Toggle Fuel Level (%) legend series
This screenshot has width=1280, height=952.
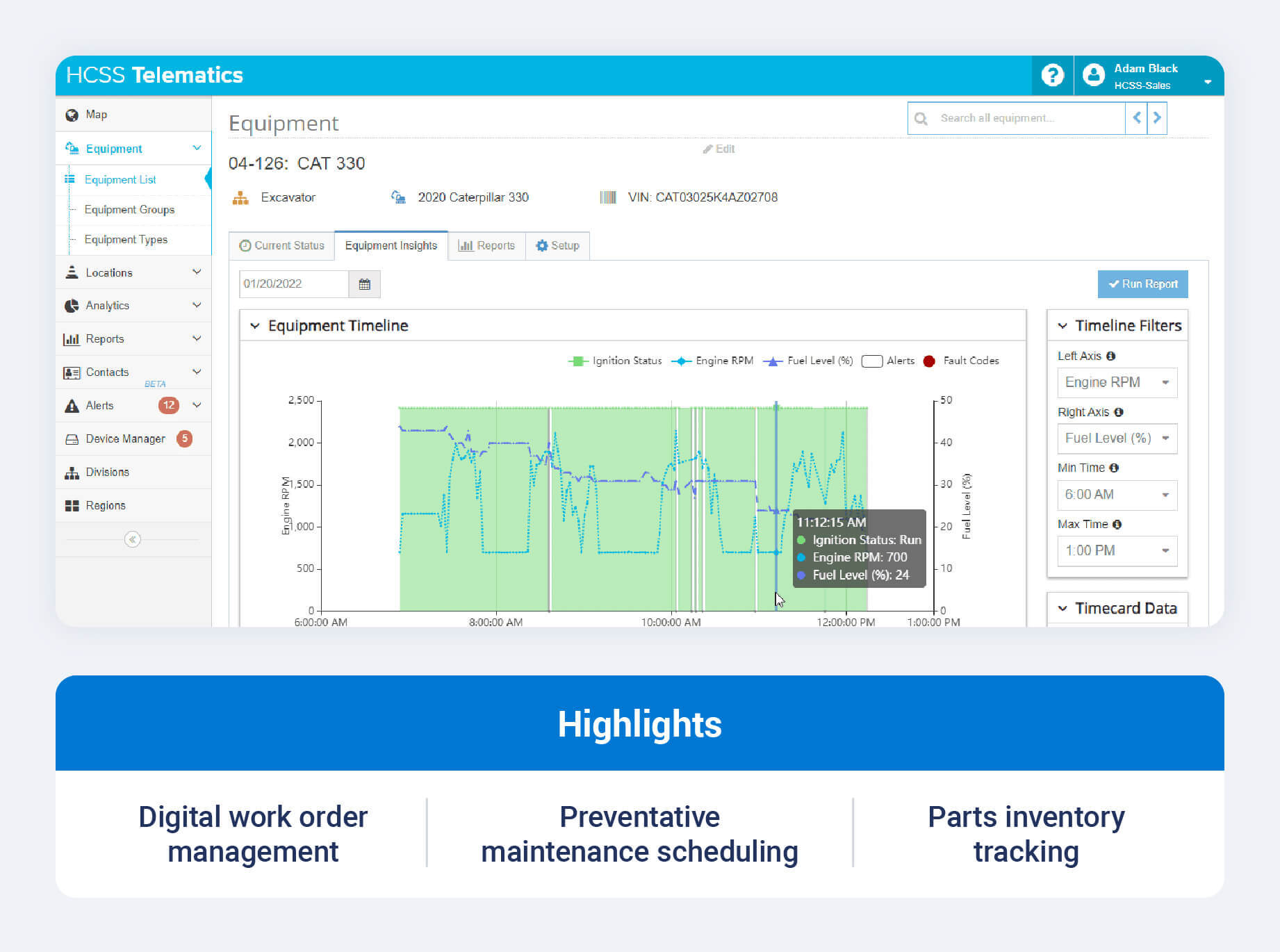coord(808,361)
